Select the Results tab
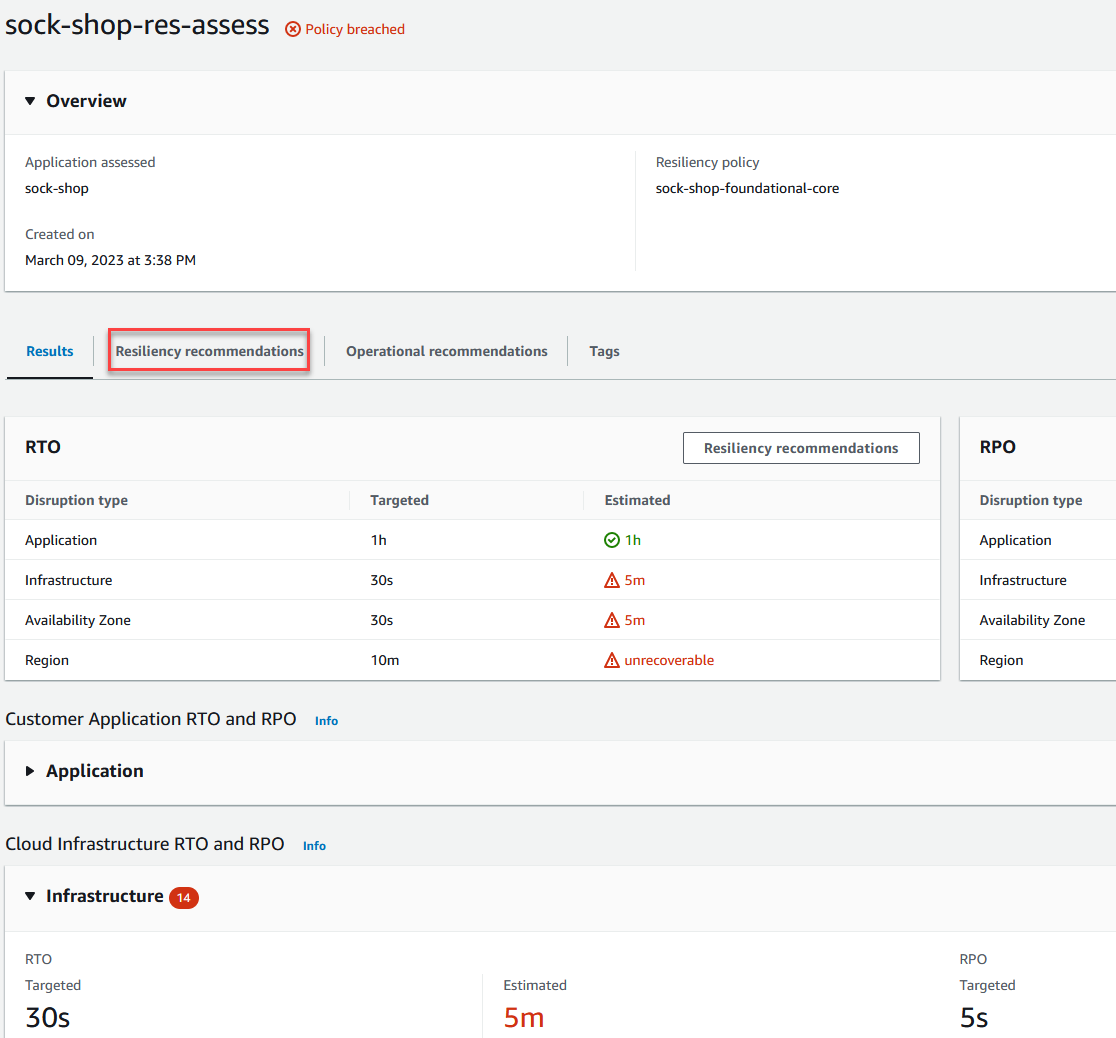The height and width of the screenshot is (1038, 1116). click(50, 351)
